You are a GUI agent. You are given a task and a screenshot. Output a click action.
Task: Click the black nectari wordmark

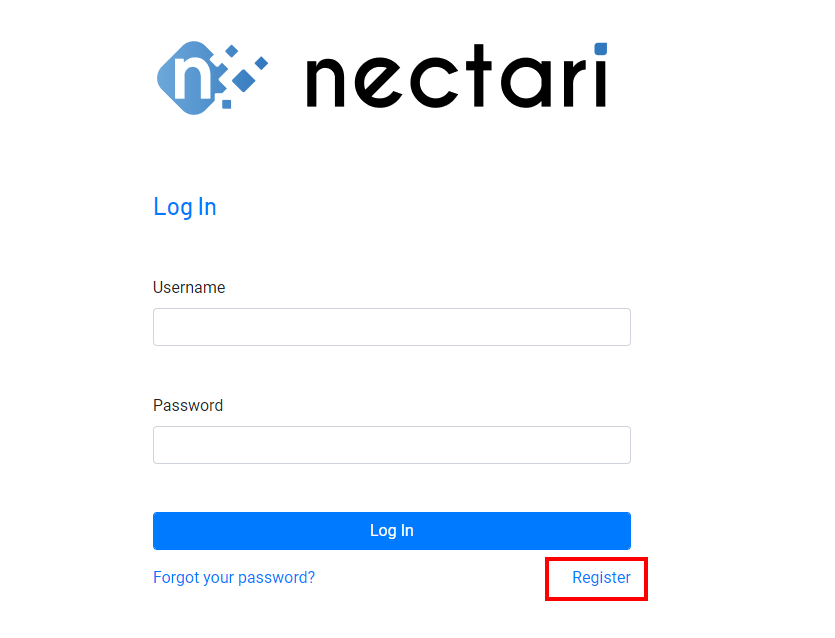coord(457,76)
